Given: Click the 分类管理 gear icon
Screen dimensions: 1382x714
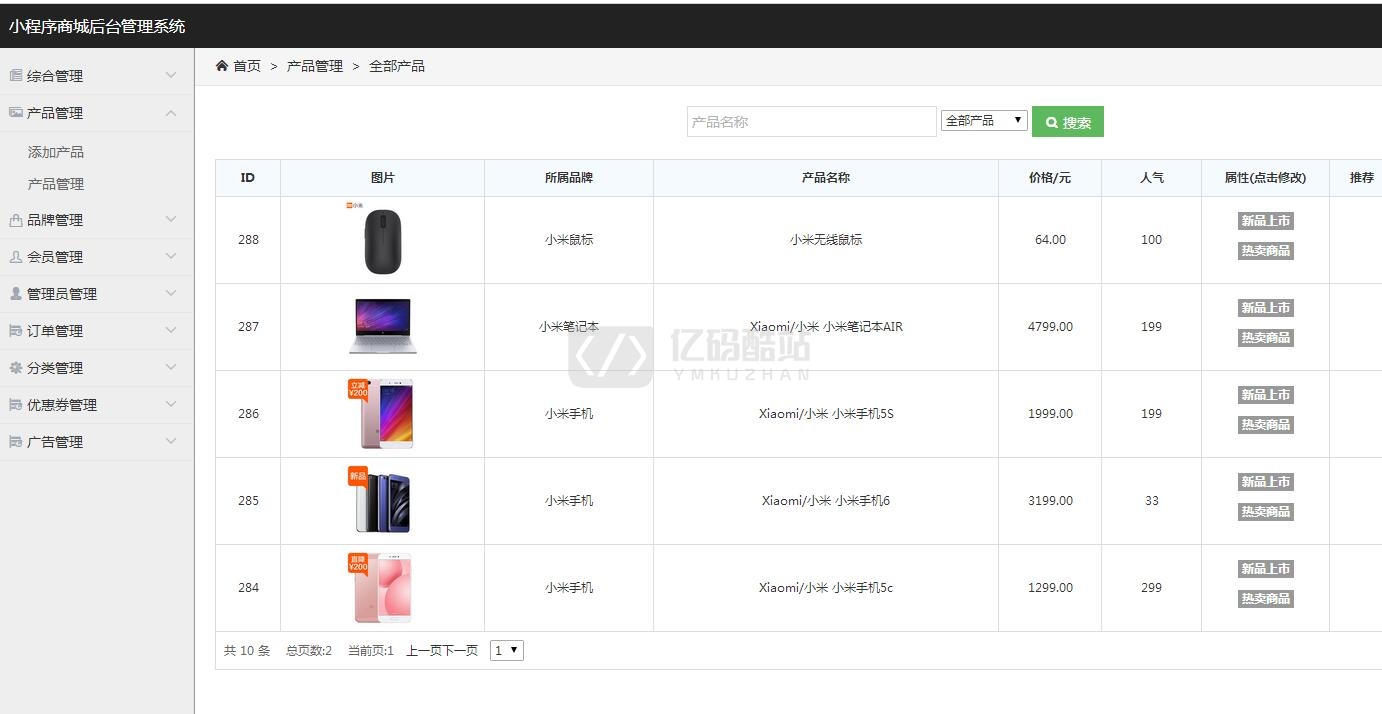Looking at the screenshot, I should tap(16, 367).
